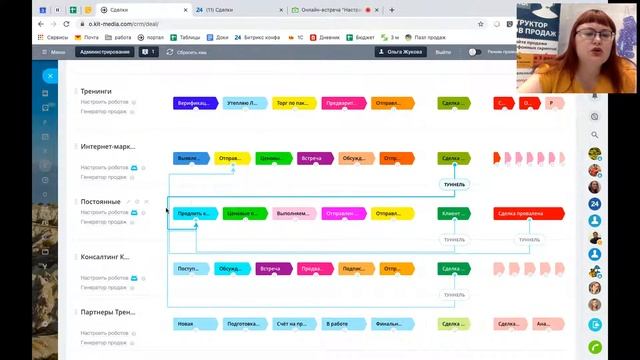Reload the page in browser
Screen dimensions: 640x360
[67, 24]
